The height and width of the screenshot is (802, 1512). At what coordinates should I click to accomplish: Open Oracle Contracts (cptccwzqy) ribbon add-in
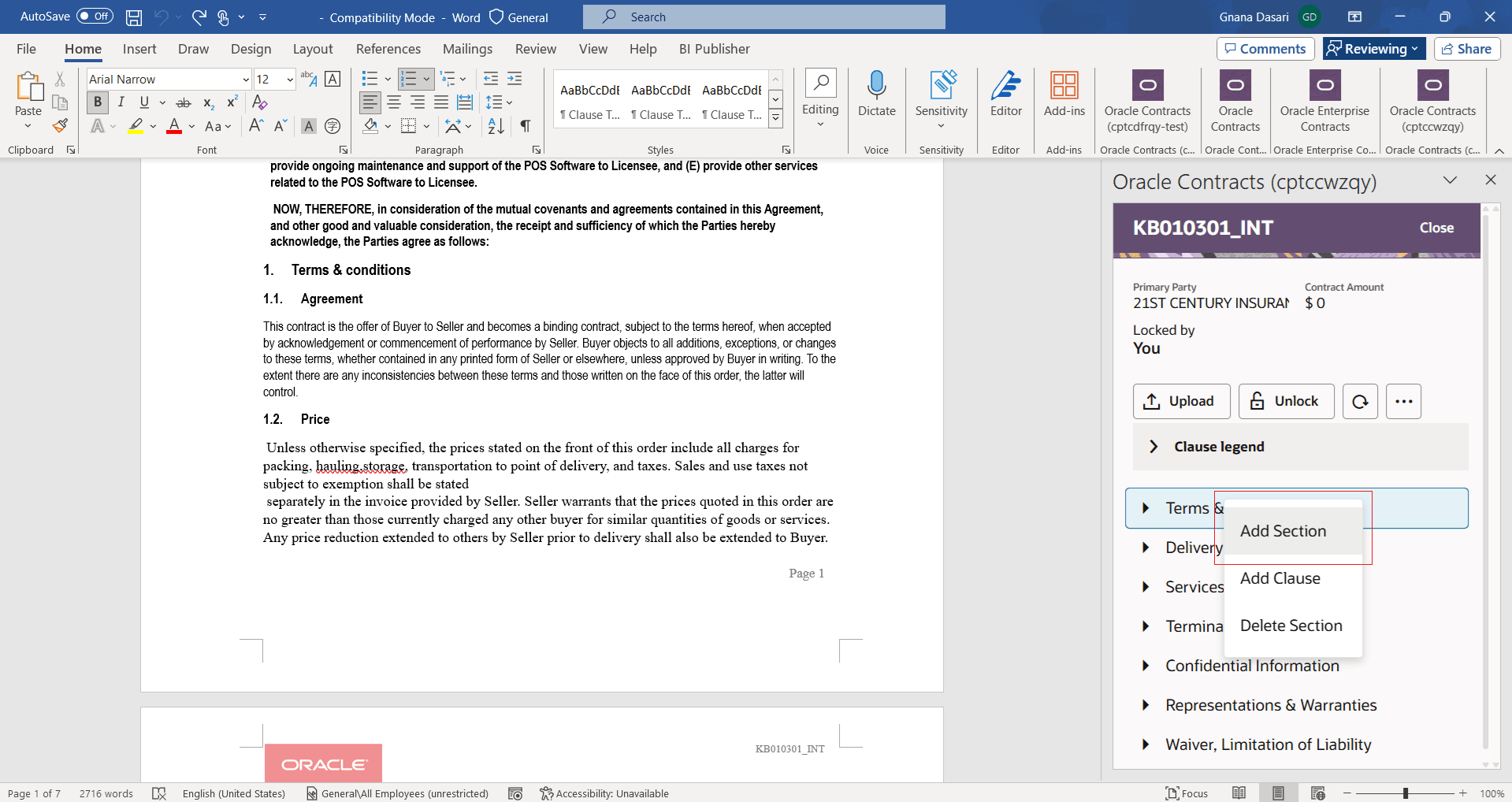point(1432,102)
